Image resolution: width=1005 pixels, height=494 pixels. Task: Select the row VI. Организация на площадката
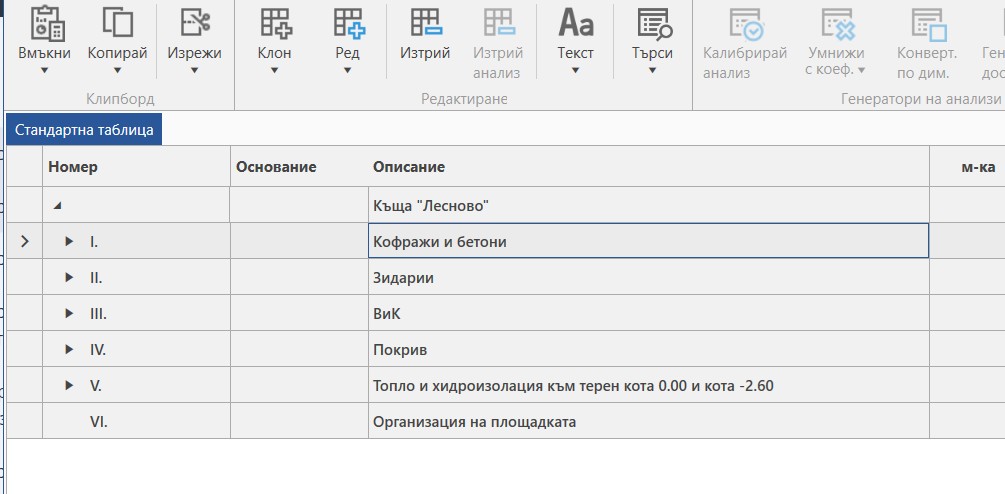tap(474, 422)
